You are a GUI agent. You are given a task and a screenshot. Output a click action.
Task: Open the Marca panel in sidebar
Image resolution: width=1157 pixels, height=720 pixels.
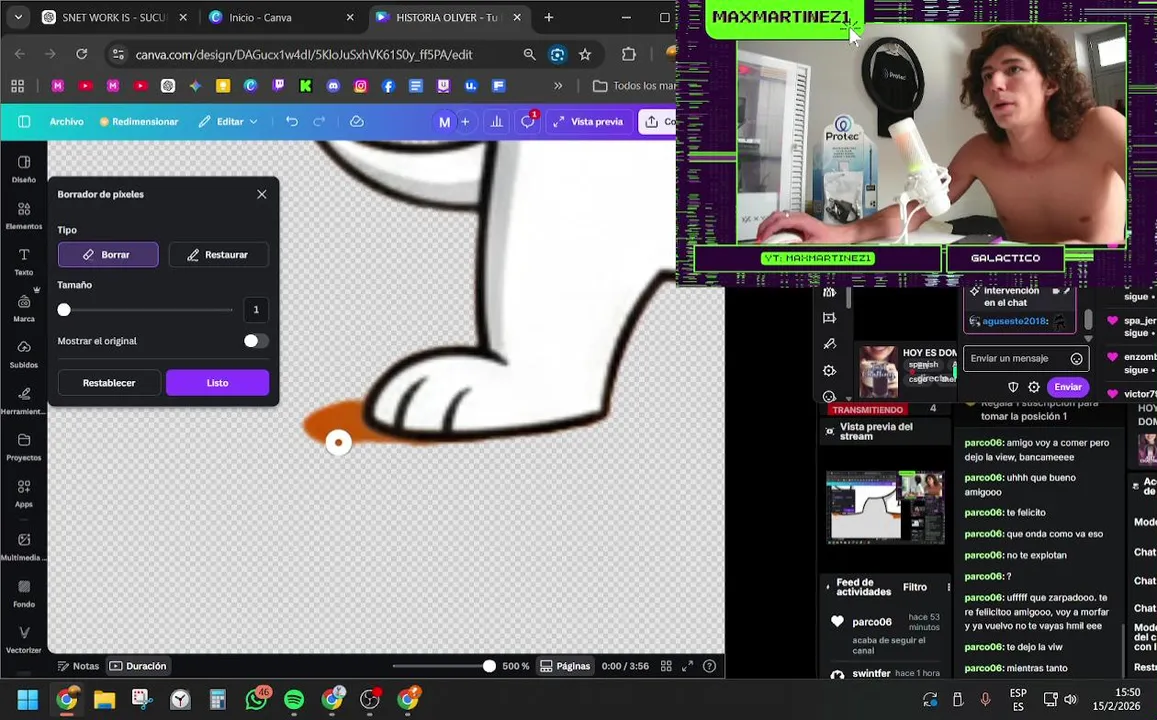[24, 308]
